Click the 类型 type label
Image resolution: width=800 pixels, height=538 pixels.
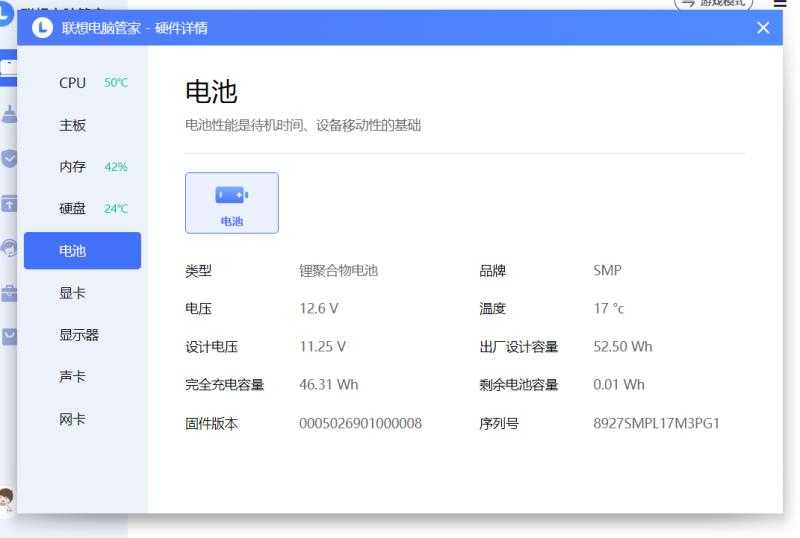198,271
